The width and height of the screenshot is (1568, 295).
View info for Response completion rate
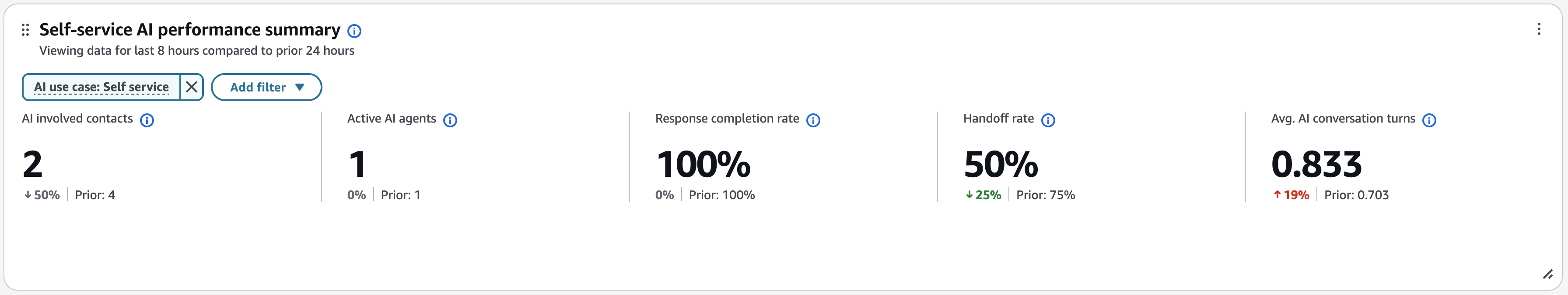(x=814, y=120)
